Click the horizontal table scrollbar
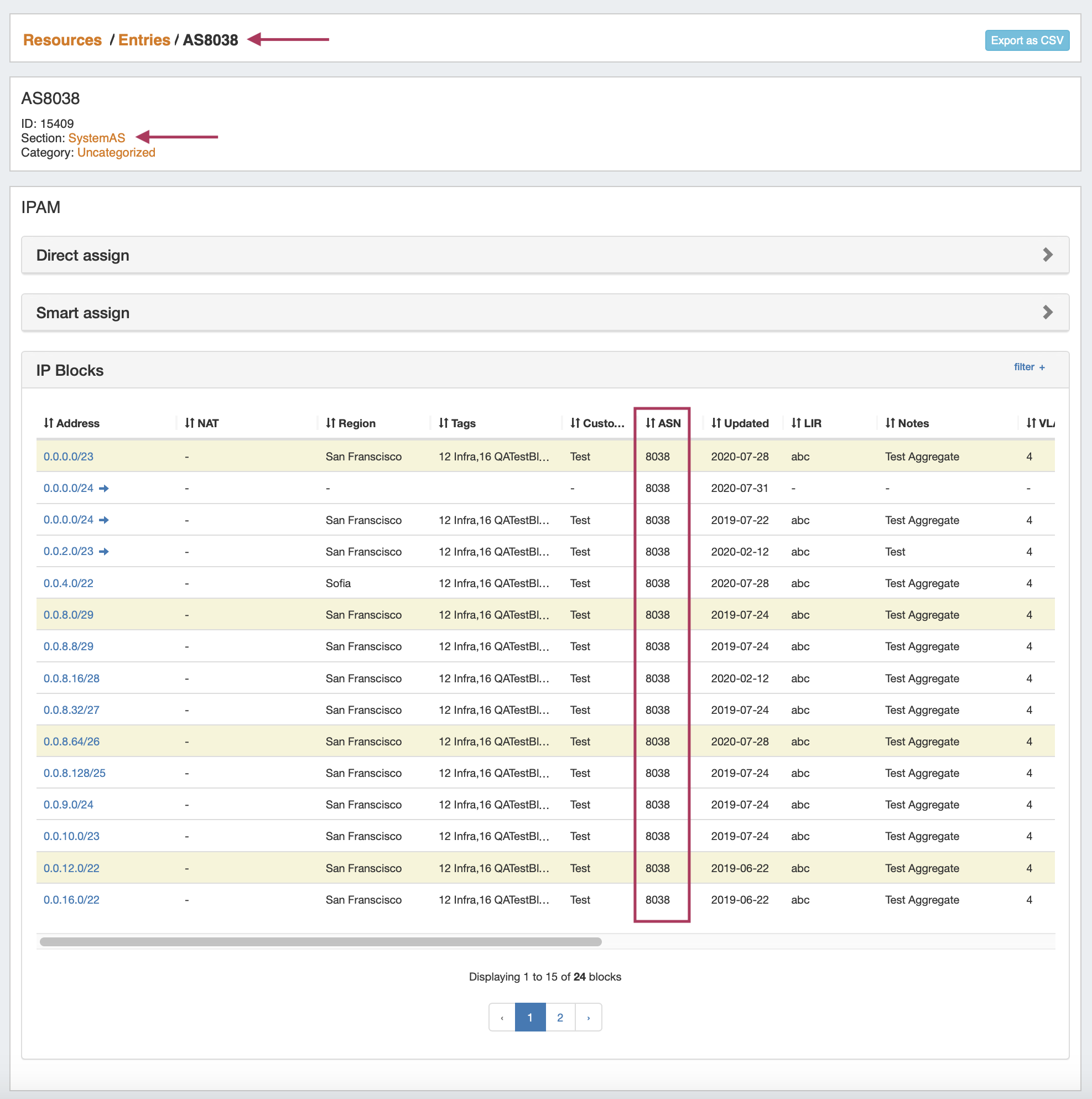This screenshot has width=1092, height=1099. coord(320,942)
